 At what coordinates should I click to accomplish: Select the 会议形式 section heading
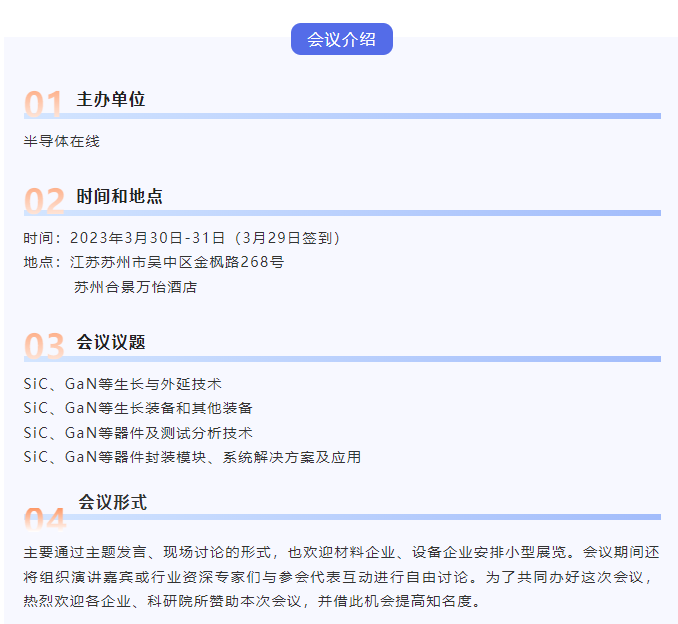[113, 502]
